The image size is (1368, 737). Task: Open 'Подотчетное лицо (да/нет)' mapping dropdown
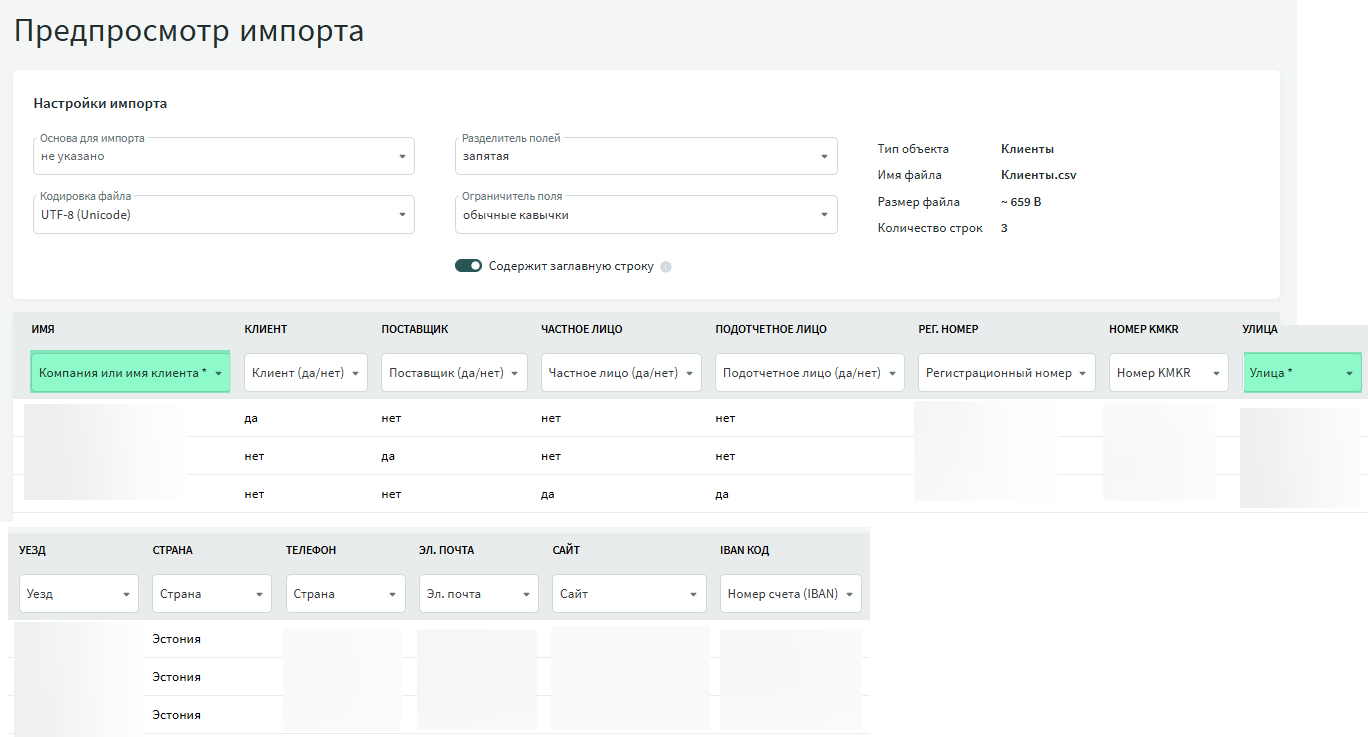pos(809,372)
